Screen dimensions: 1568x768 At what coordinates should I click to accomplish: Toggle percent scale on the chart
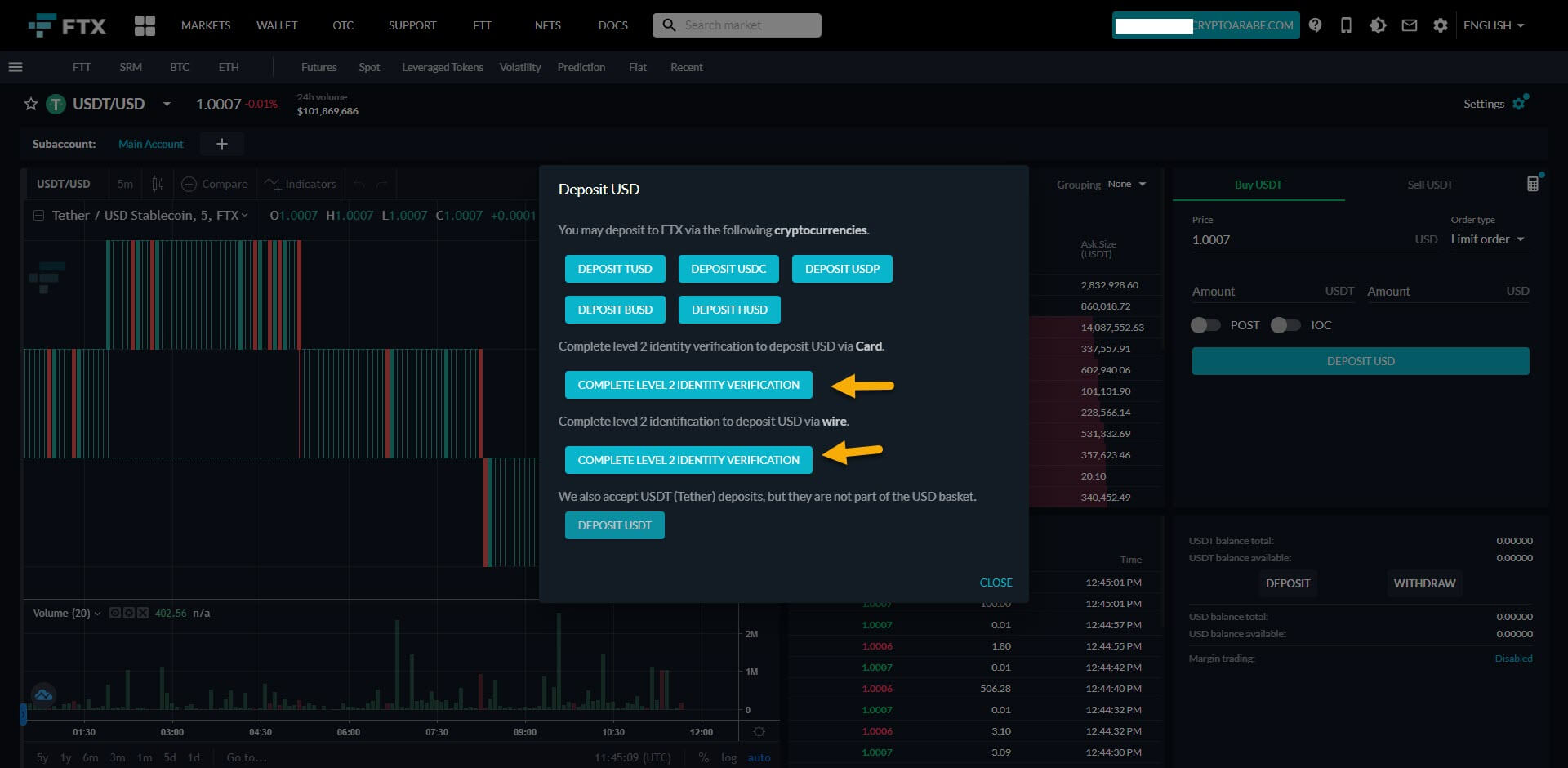point(703,757)
